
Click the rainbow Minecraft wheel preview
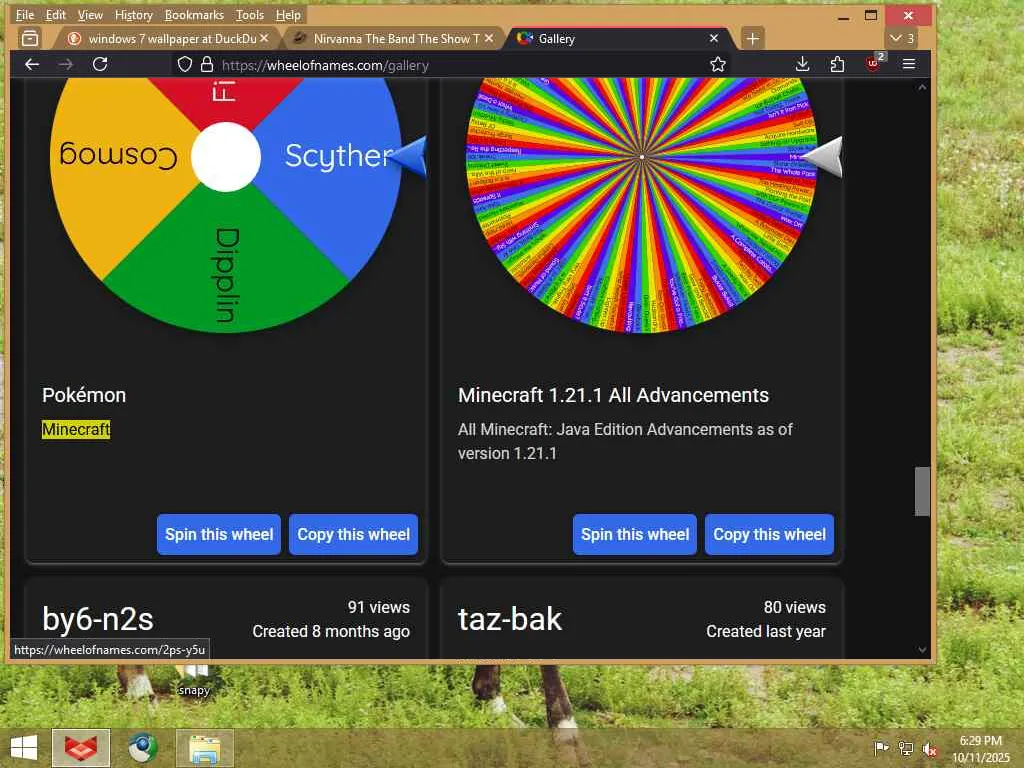642,205
